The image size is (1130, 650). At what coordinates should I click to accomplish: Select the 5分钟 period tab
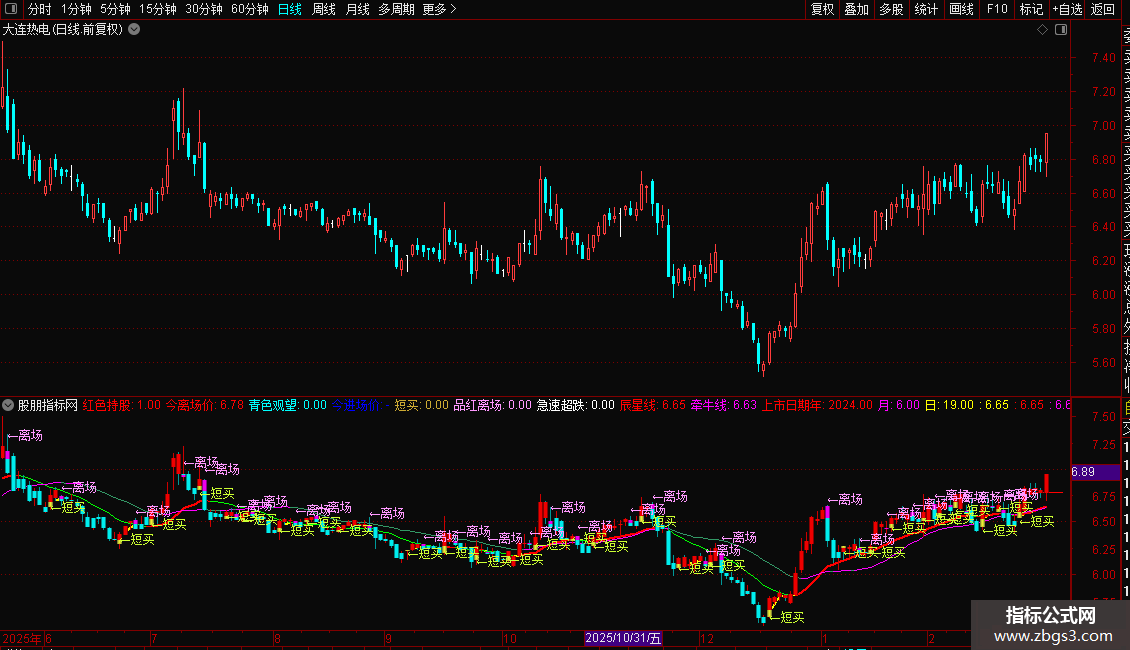(115, 9)
